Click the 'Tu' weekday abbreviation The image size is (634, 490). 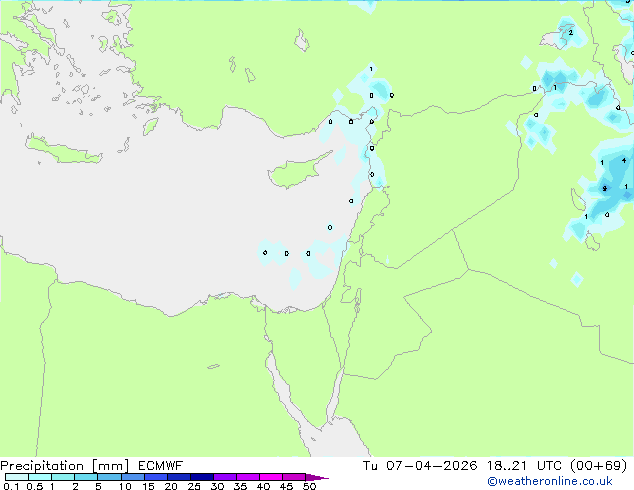coord(370,466)
